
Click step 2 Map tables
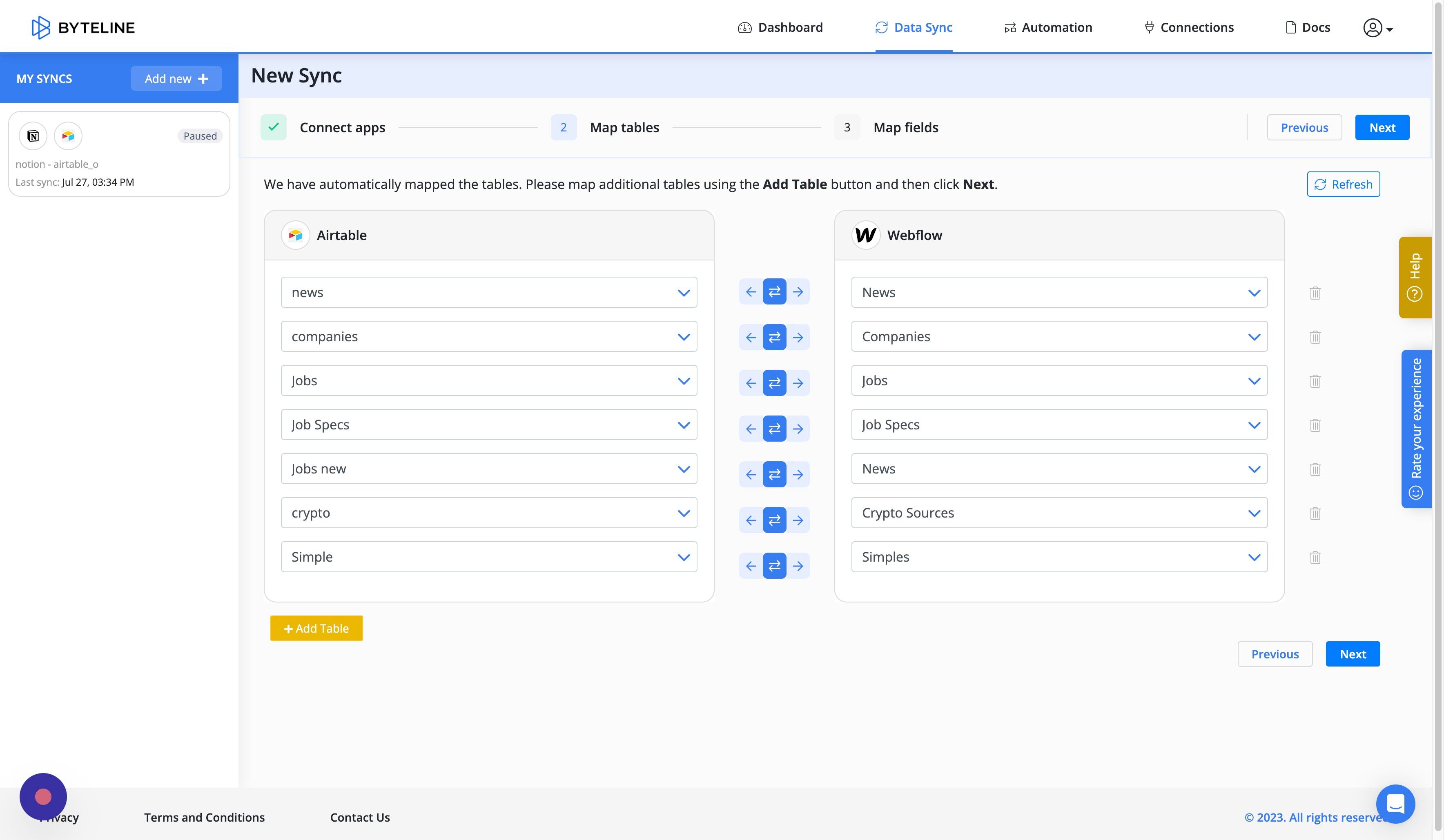605,127
